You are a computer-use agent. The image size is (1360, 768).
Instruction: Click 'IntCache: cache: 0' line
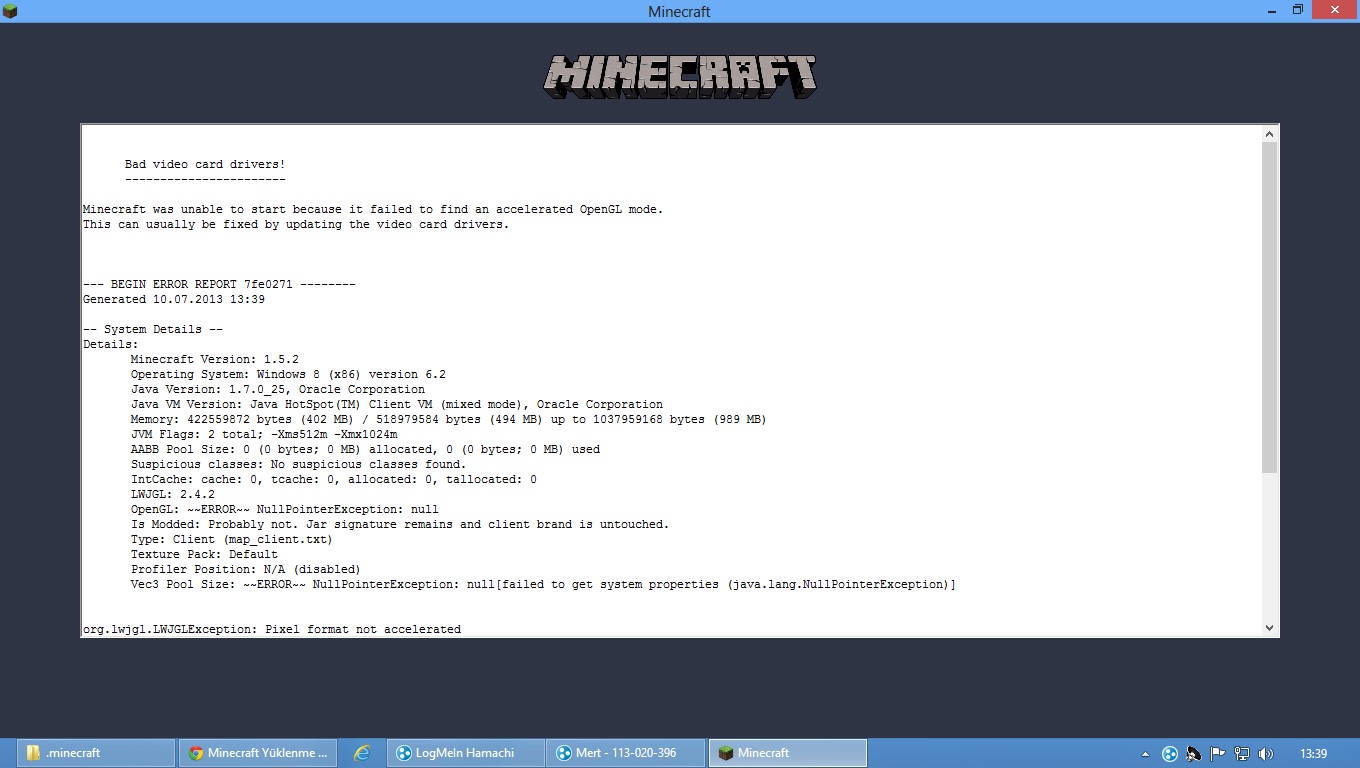[334, 479]
